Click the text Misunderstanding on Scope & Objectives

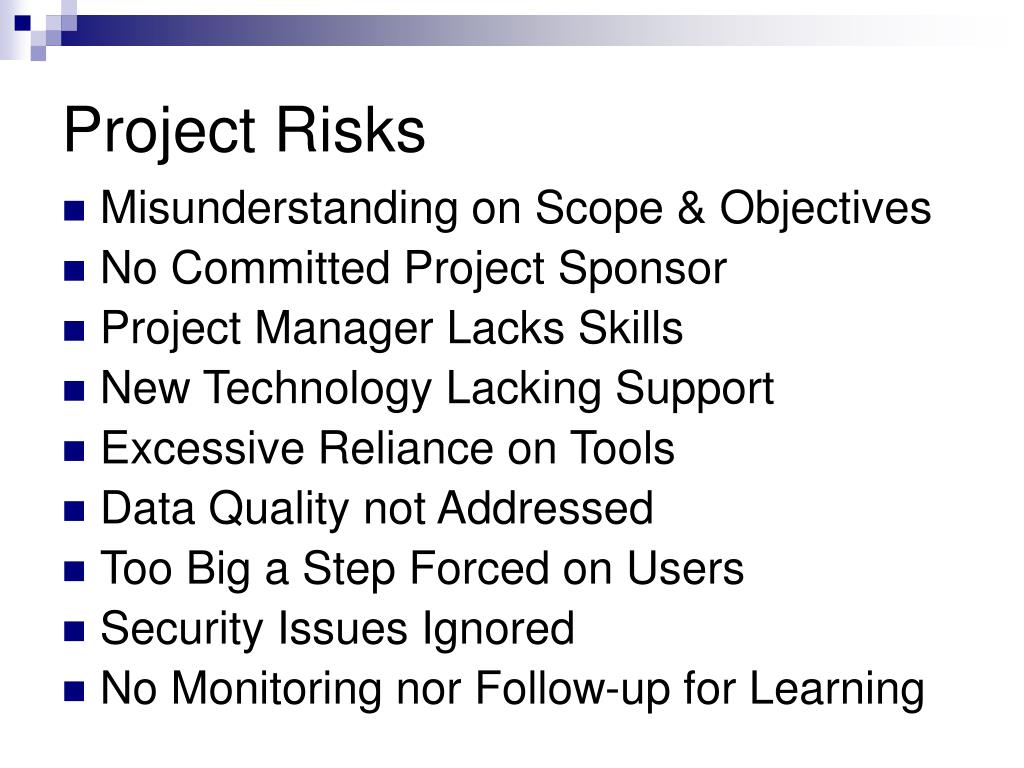pyautogui.click(x=516, y=211)
